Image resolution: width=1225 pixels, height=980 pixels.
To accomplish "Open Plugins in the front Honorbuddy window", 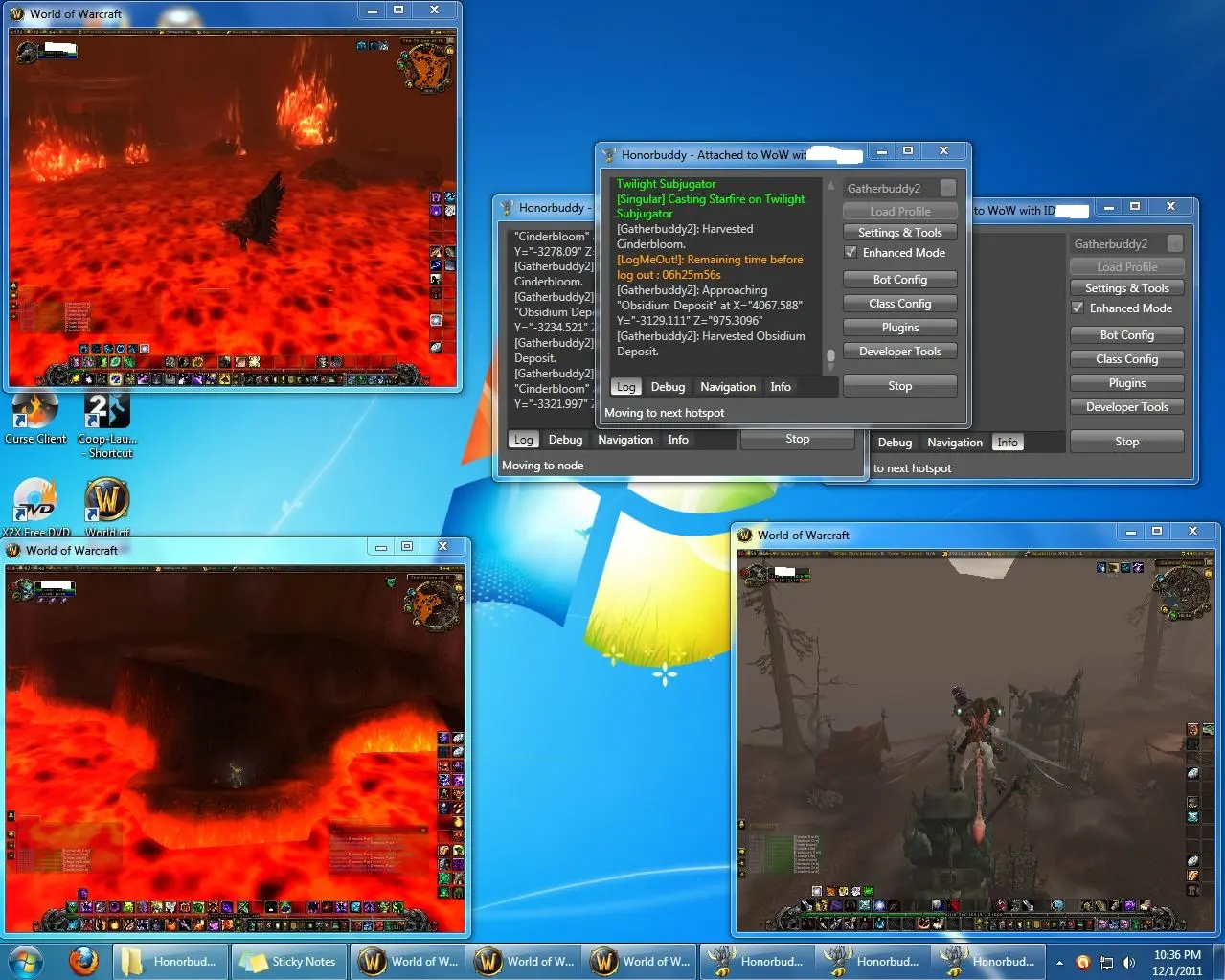I will click(899, 328).
